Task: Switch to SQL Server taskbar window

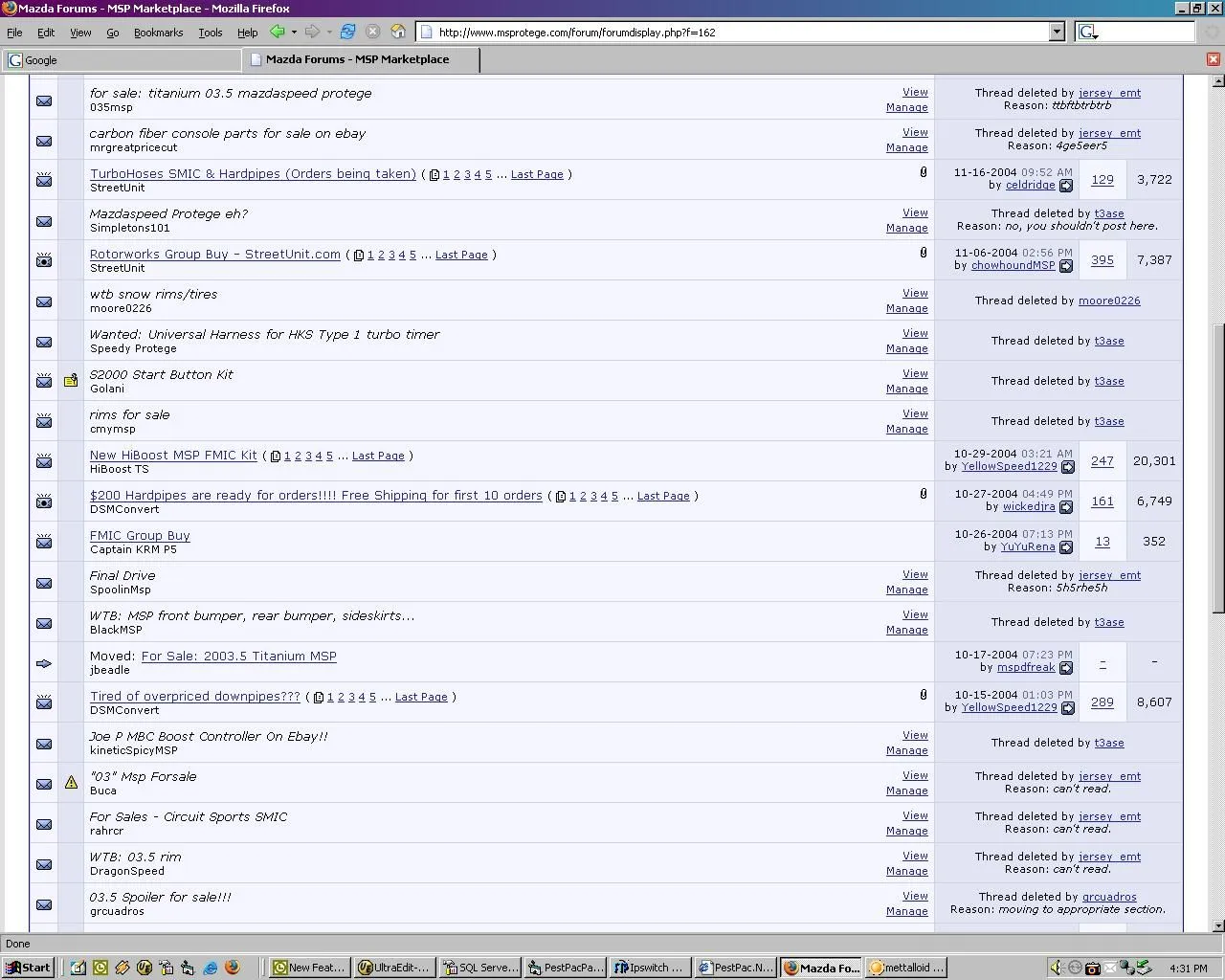Action: pos(479,968)
